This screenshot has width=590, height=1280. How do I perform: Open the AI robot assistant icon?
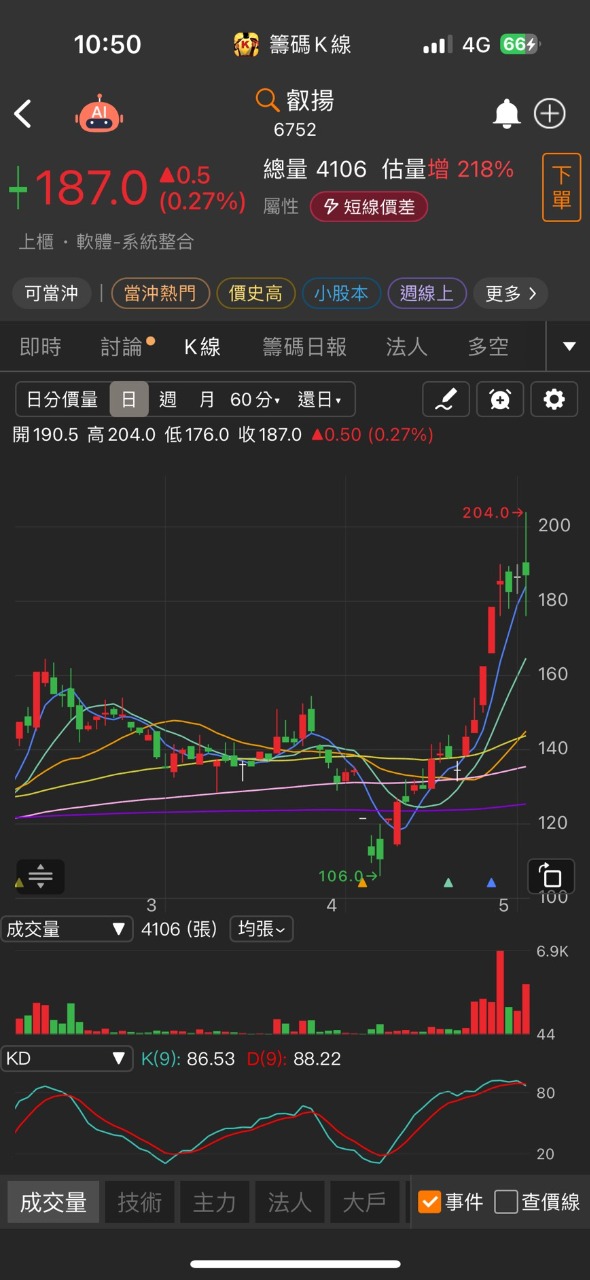click(99, 114)
